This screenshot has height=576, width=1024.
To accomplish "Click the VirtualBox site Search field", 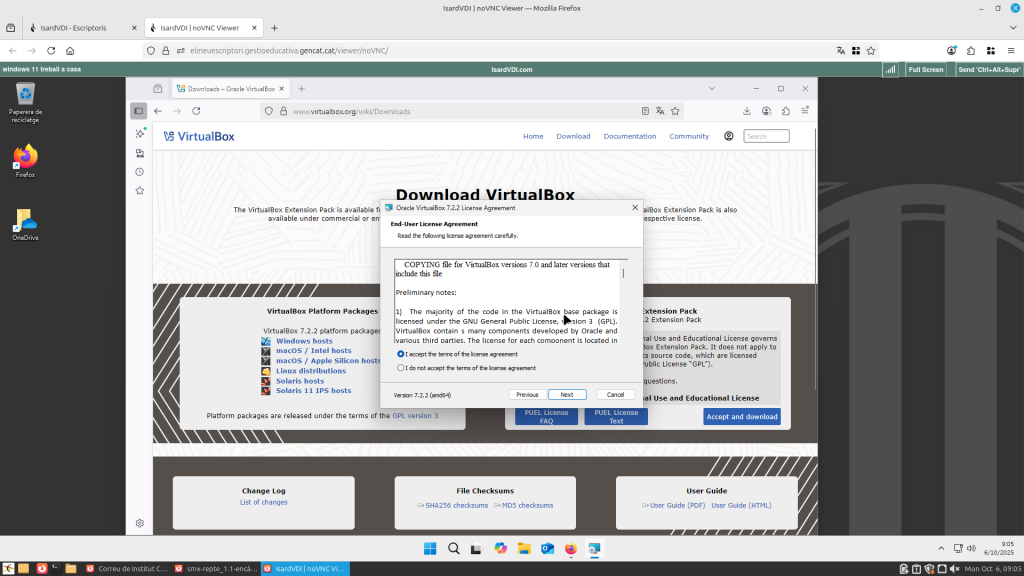I will point(768,136).
